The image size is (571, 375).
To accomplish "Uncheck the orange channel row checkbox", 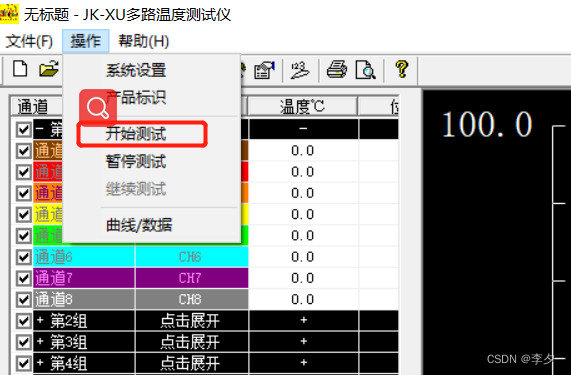I will (x=24, y=193).
